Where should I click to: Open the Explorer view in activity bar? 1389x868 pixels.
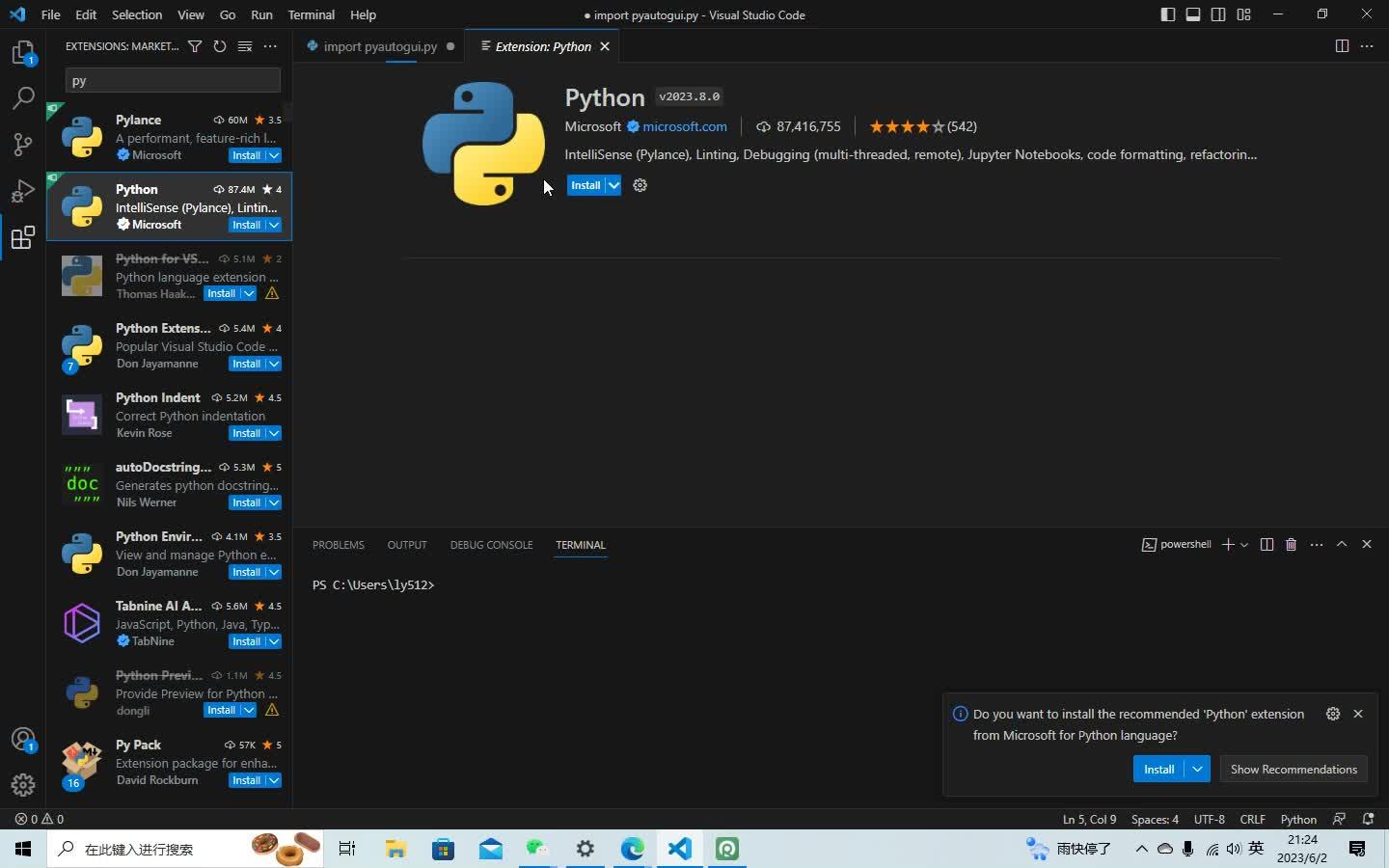click(x=23, y=52)
